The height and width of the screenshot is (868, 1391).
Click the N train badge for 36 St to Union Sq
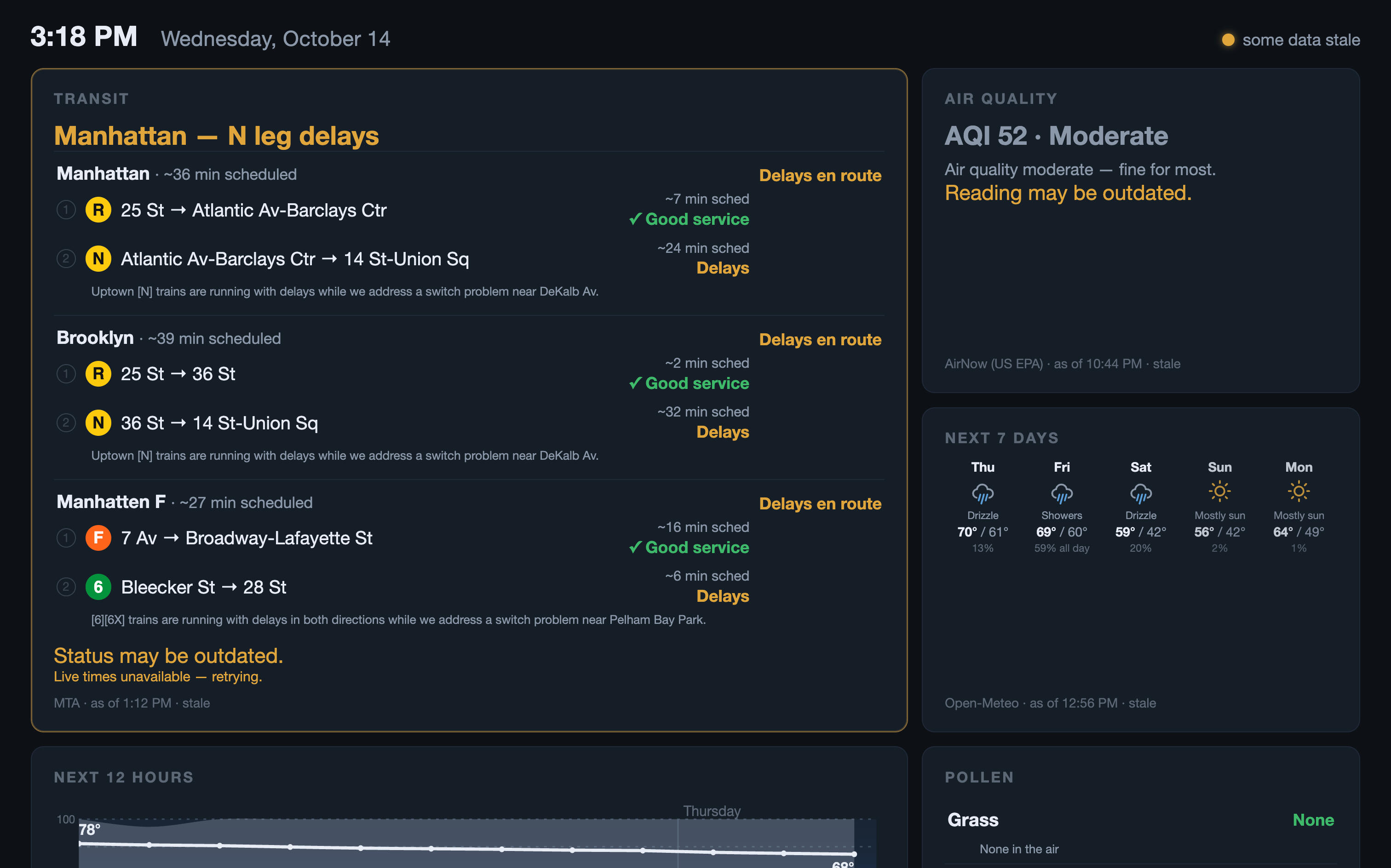[98, 423]
